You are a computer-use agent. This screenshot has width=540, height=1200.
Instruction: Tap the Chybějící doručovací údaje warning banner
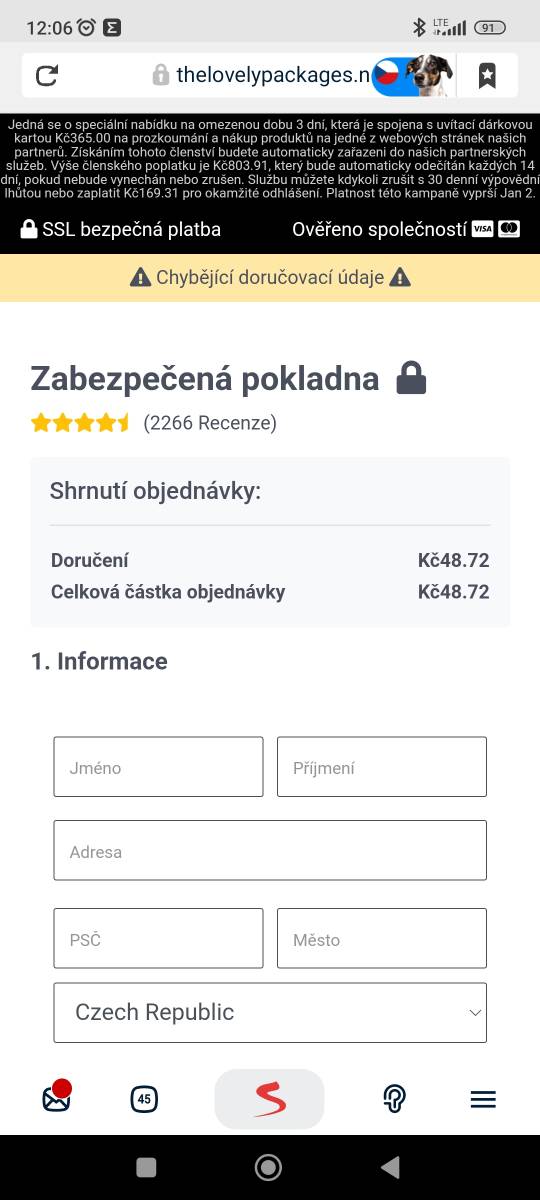coord(270,278)
